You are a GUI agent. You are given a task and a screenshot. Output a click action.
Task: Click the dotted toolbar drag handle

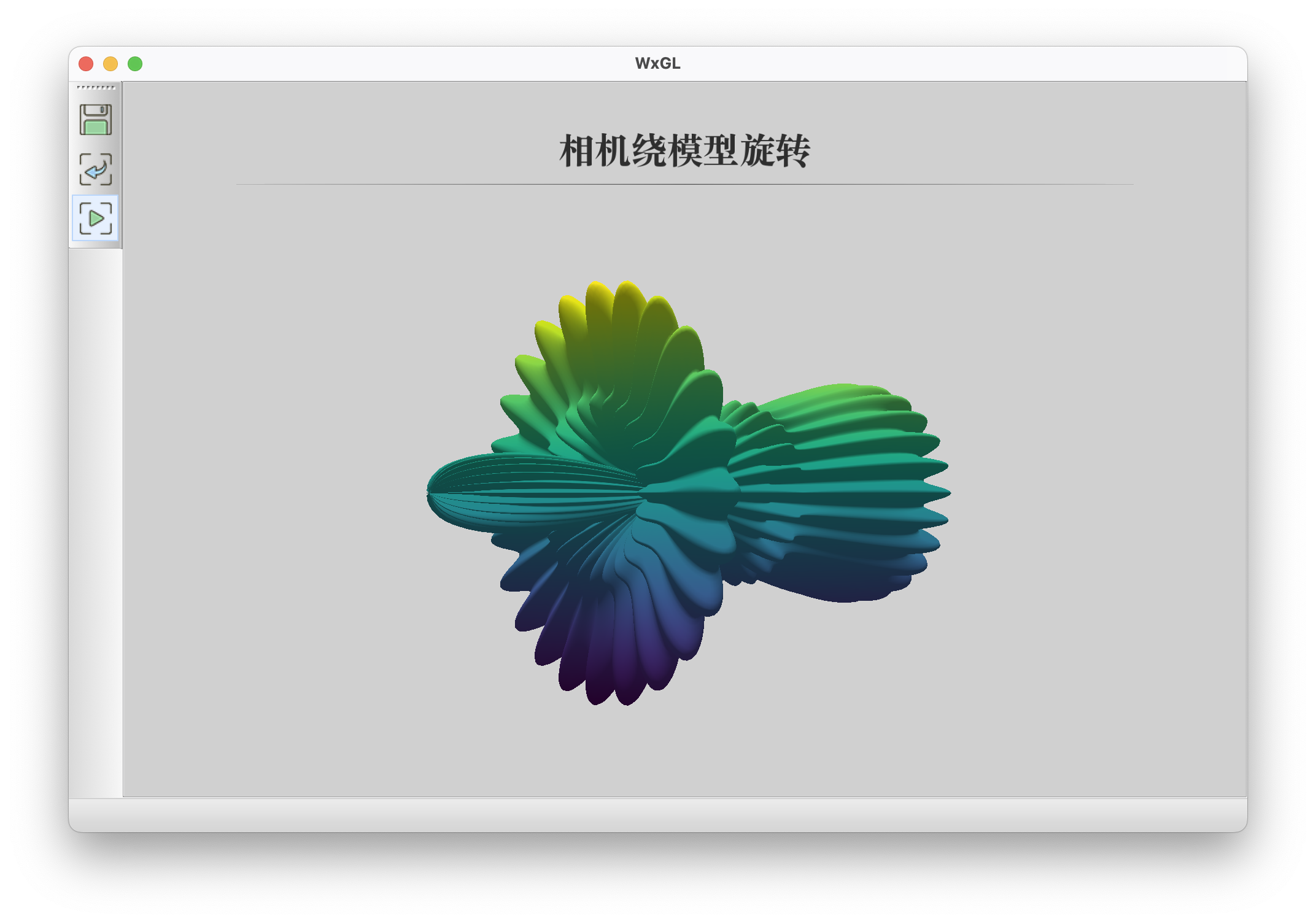point(96,88)
